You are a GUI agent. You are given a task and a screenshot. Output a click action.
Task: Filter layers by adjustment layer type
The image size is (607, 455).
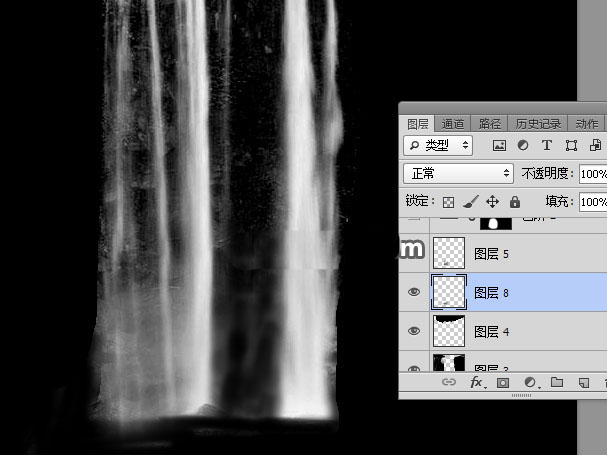coord(523,146)
